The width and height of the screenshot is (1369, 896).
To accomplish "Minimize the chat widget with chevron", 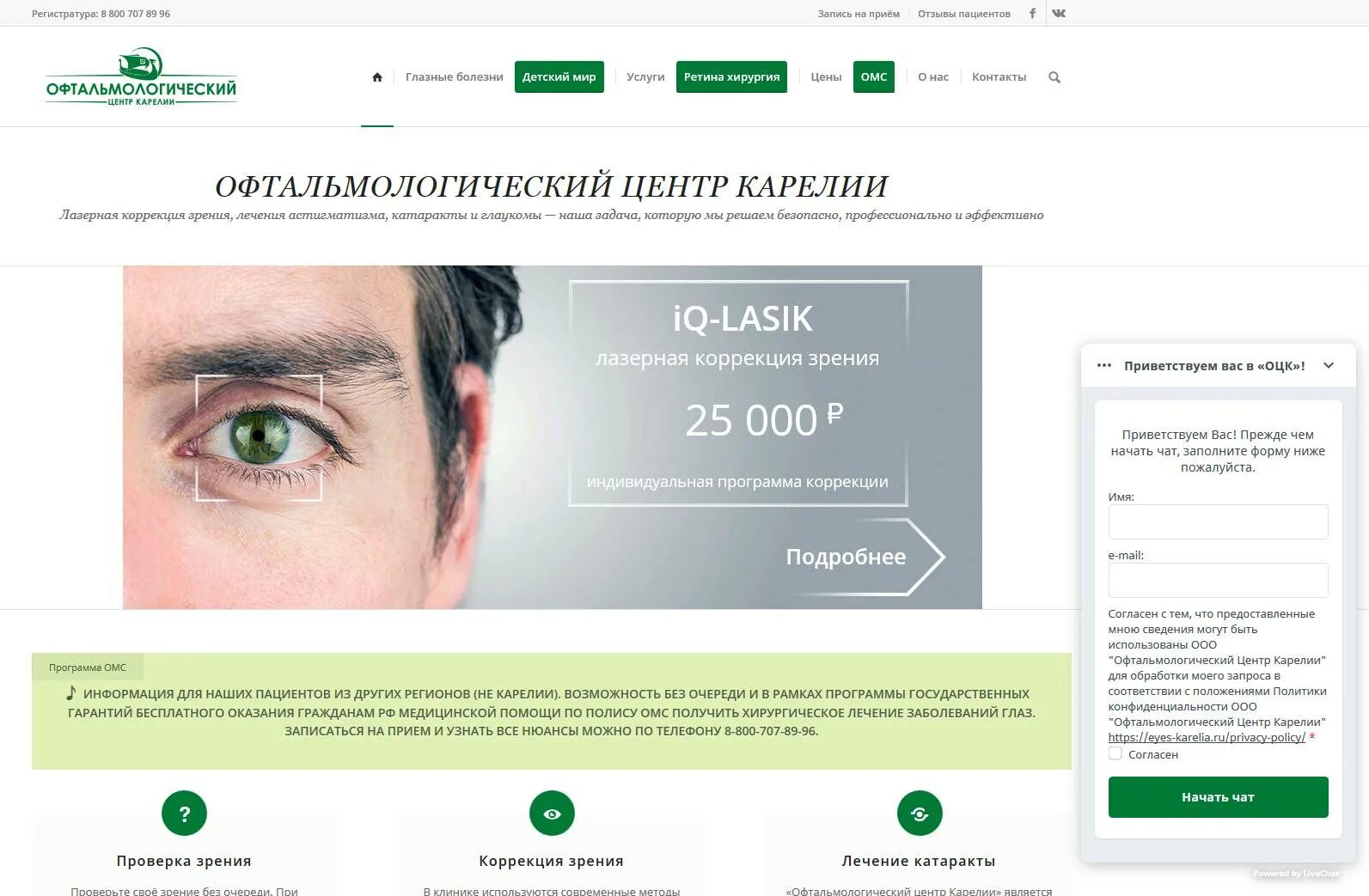I will pos(1329,365).
